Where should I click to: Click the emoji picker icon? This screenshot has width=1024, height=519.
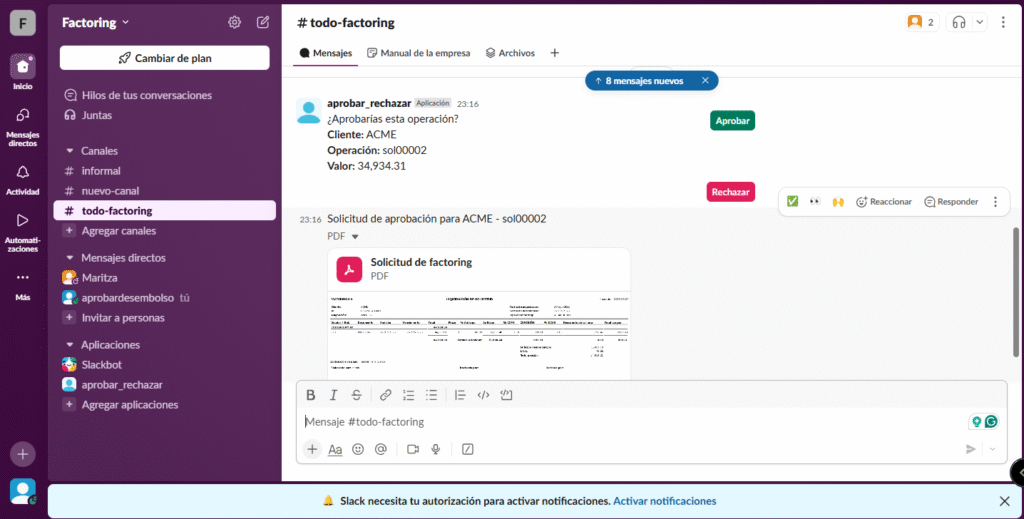[358, 449]
